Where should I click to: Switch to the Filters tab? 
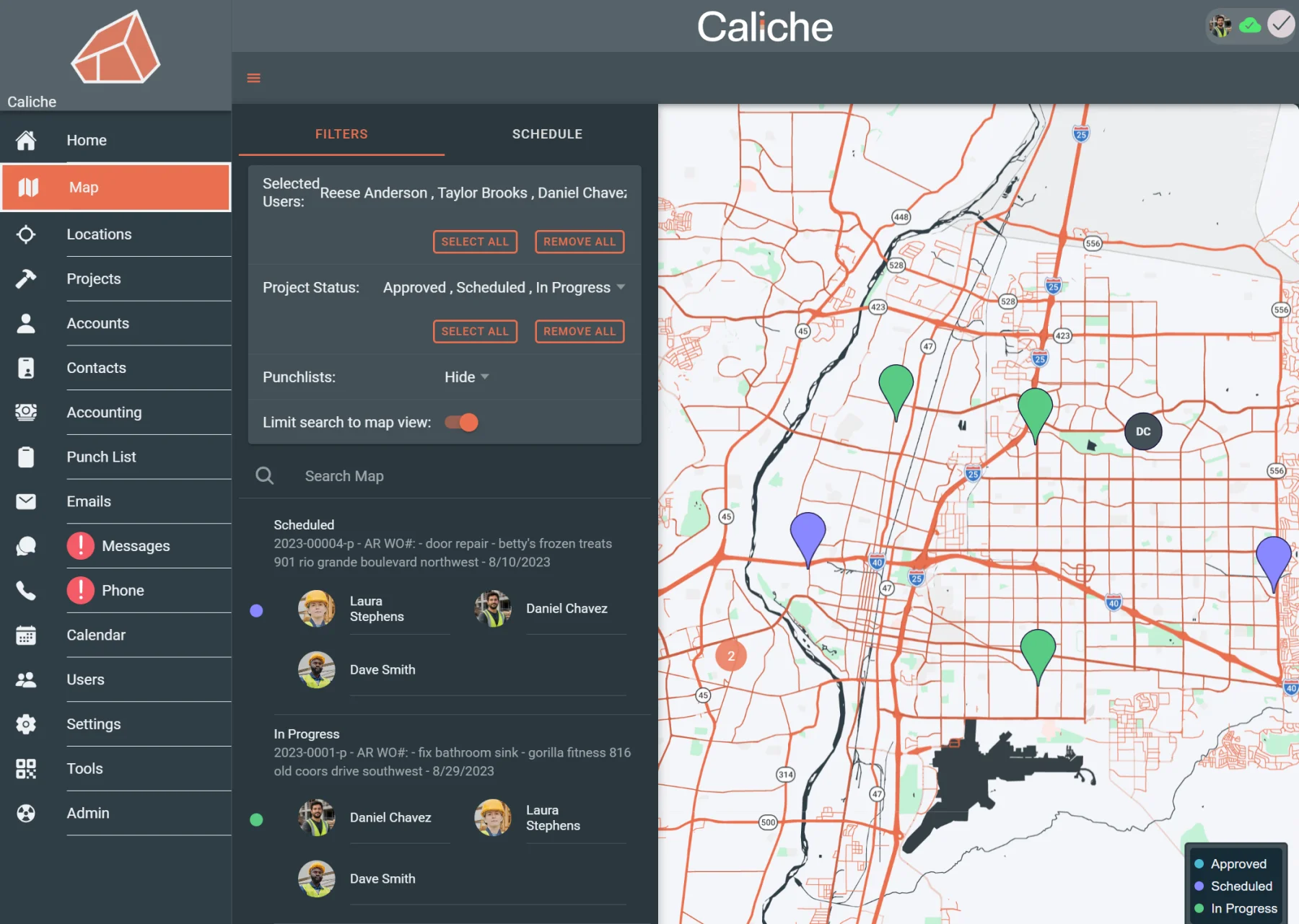point(341,134)
